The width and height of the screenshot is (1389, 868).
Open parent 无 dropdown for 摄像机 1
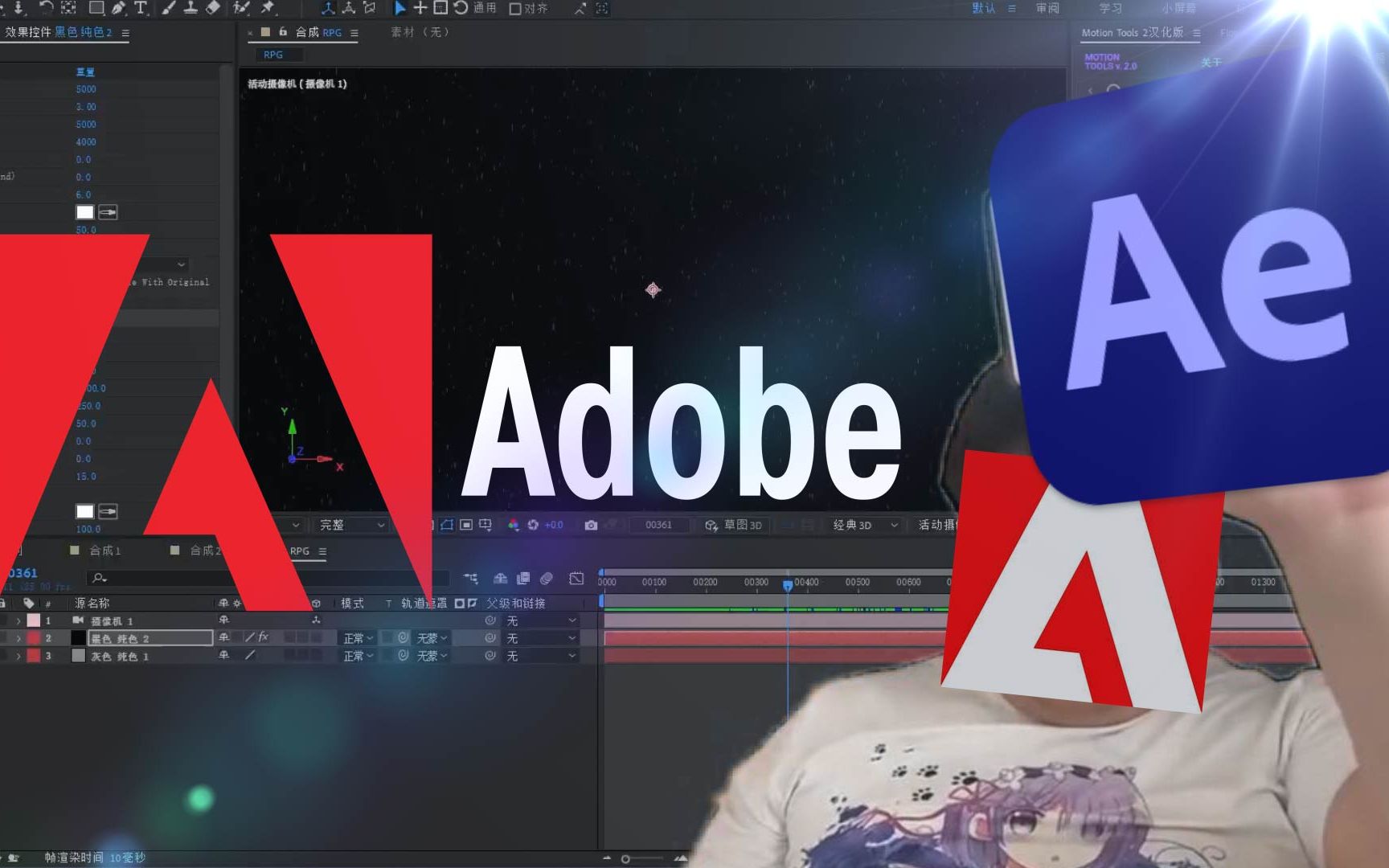coord(541,620)
